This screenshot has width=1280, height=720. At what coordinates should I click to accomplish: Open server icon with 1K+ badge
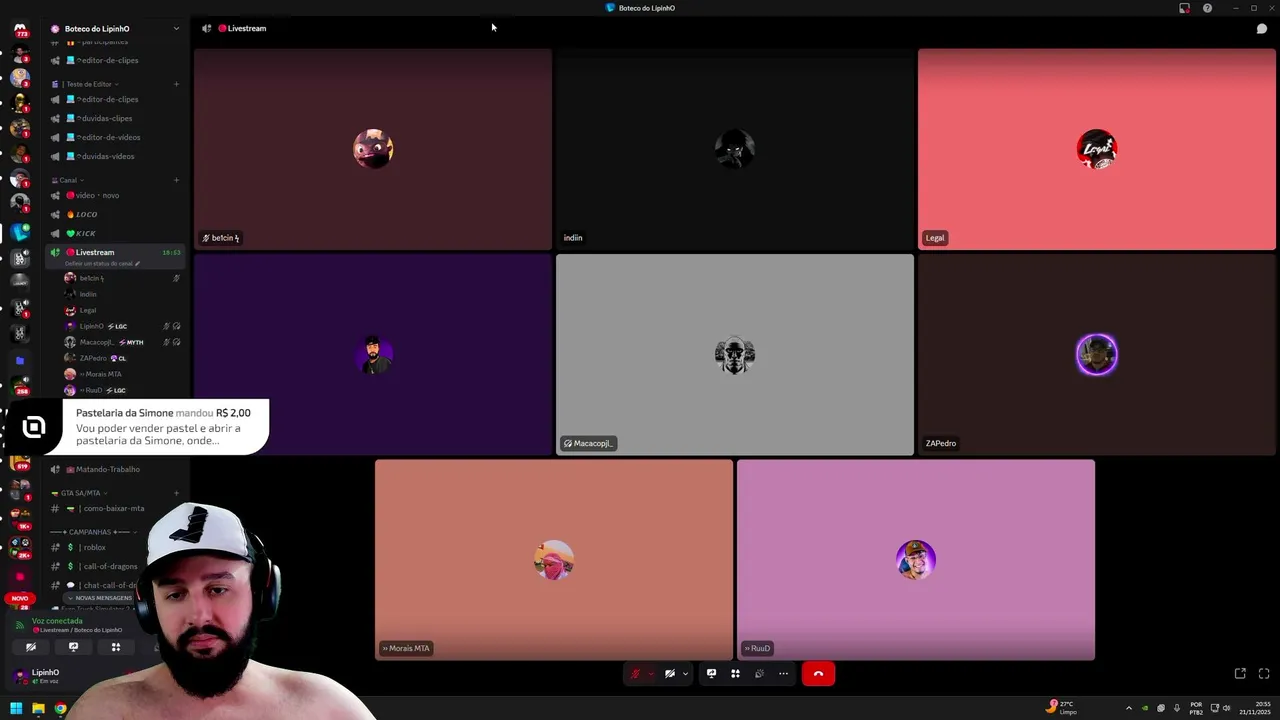coord(20,518)
